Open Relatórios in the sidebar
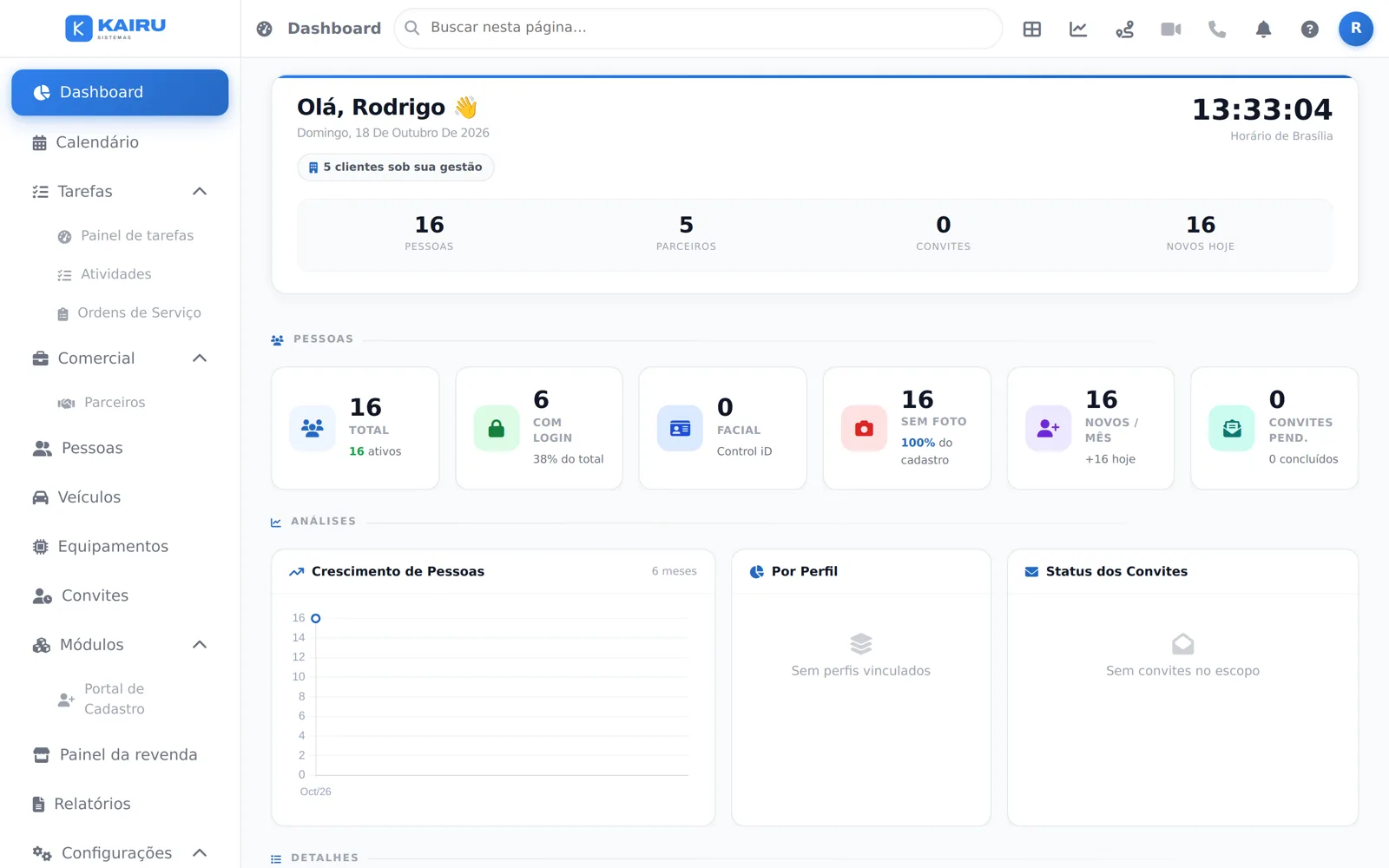This screenshot has height=868, width=1389. click(120, 804)
